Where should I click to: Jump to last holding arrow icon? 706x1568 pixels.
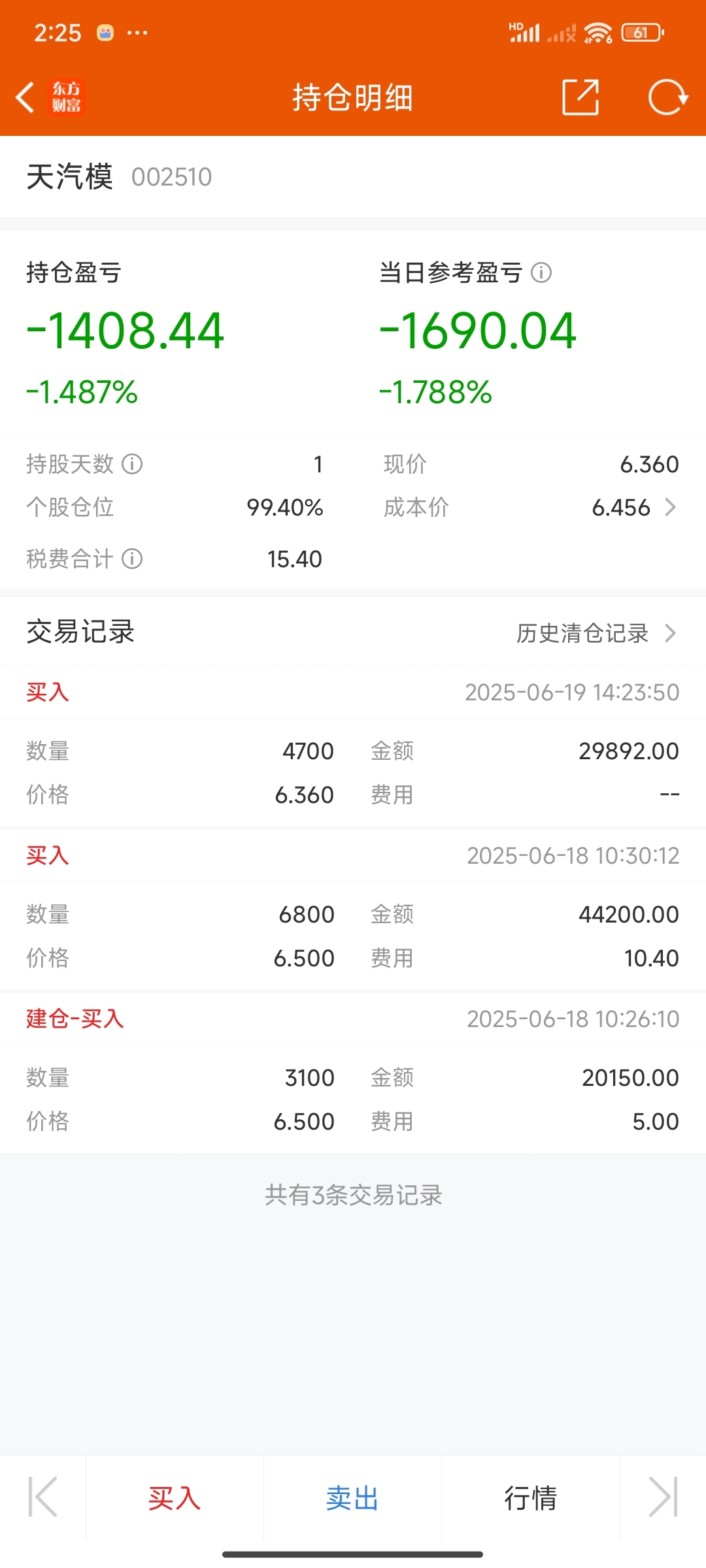point(663,1497)
